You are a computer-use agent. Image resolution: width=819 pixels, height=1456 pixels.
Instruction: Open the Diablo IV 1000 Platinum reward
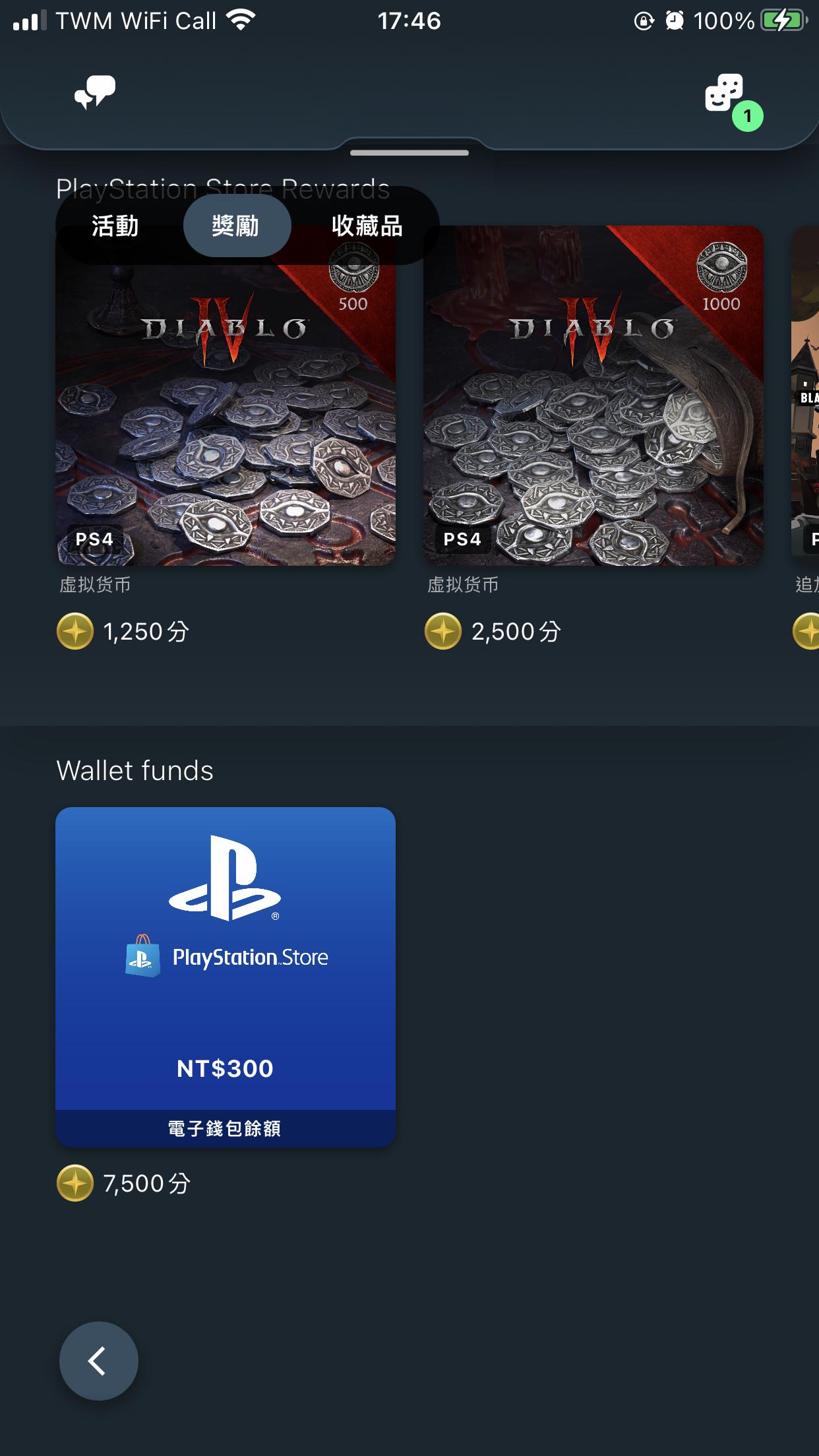(593, 396)
